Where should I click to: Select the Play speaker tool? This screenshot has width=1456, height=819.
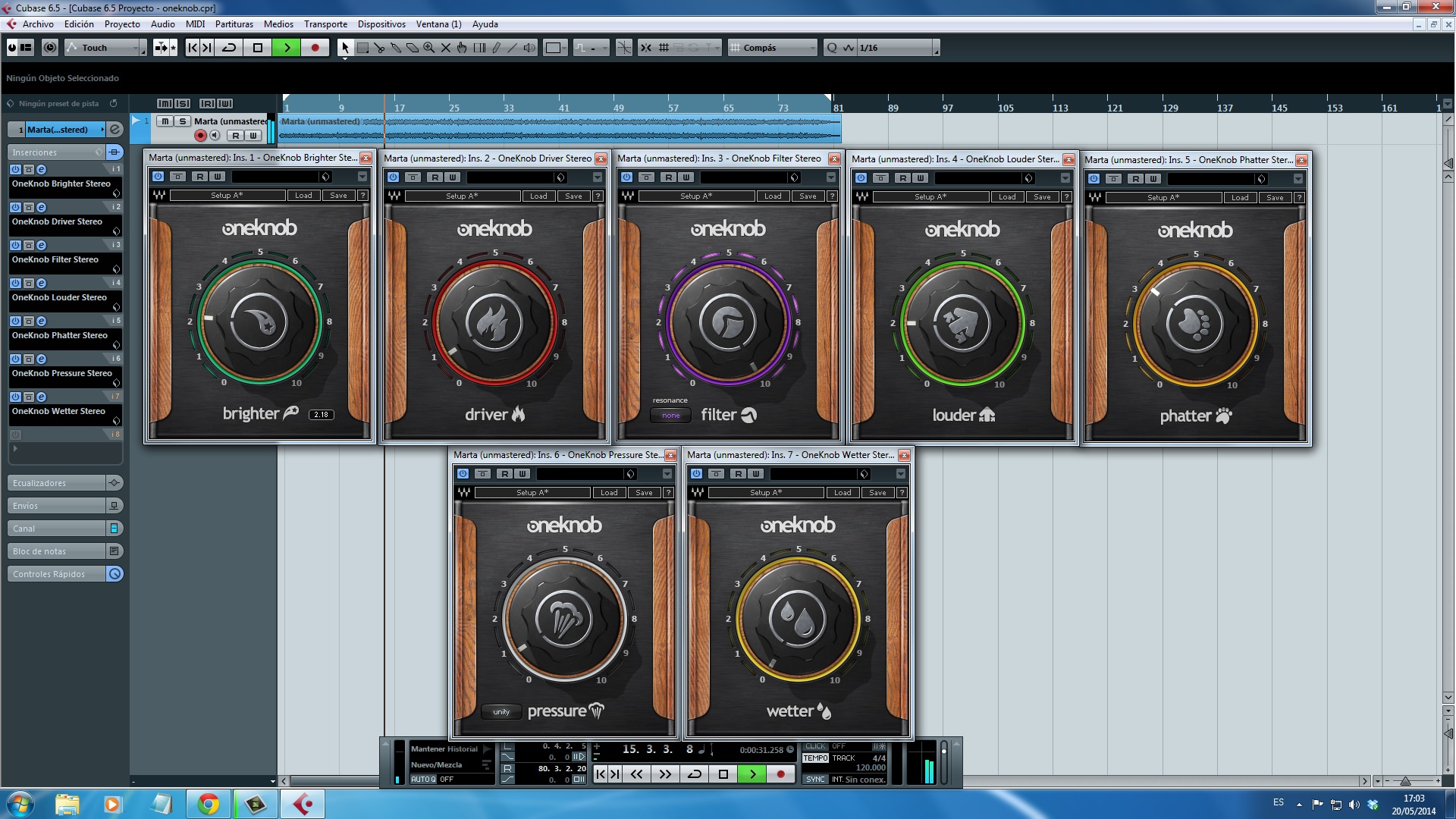[529, 48]
